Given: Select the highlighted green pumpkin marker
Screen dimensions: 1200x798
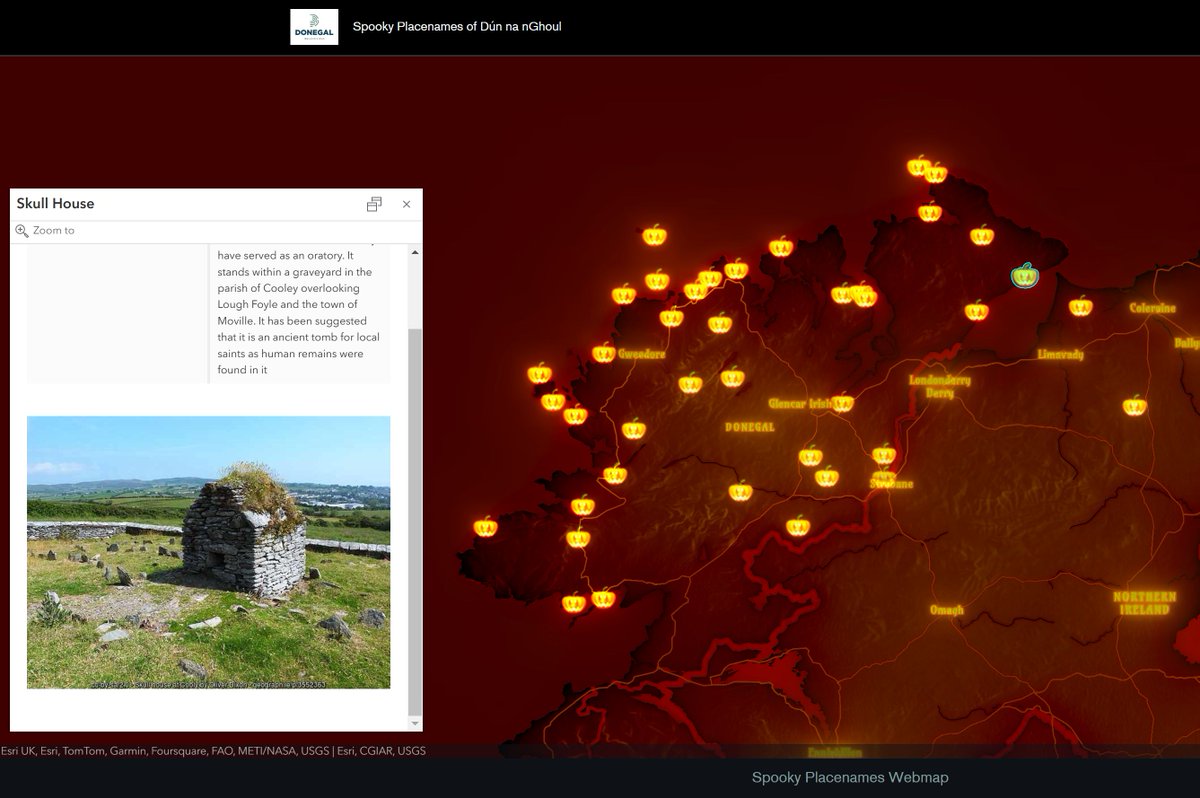Looking at the screenshot, I should [1024, 276].
